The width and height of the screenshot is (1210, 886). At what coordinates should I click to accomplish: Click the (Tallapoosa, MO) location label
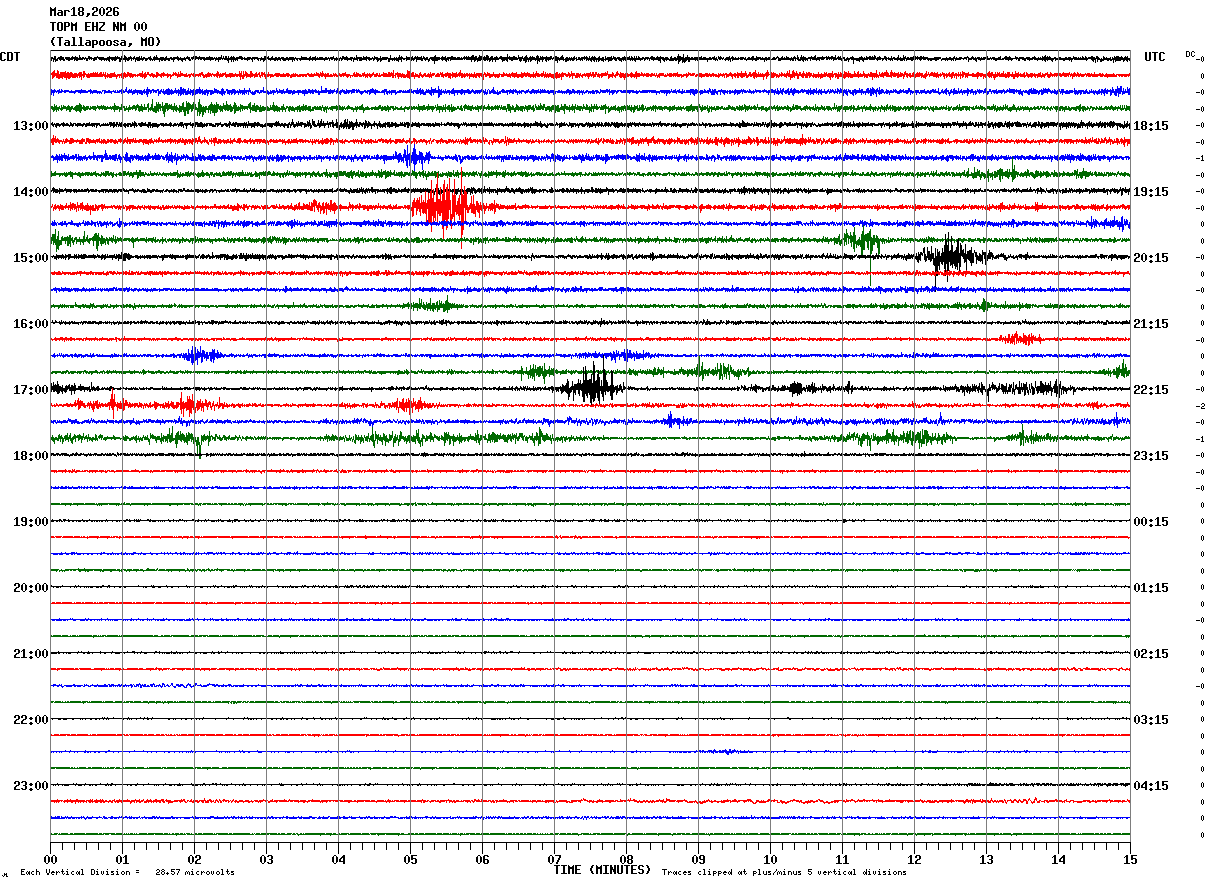point(105,42)
